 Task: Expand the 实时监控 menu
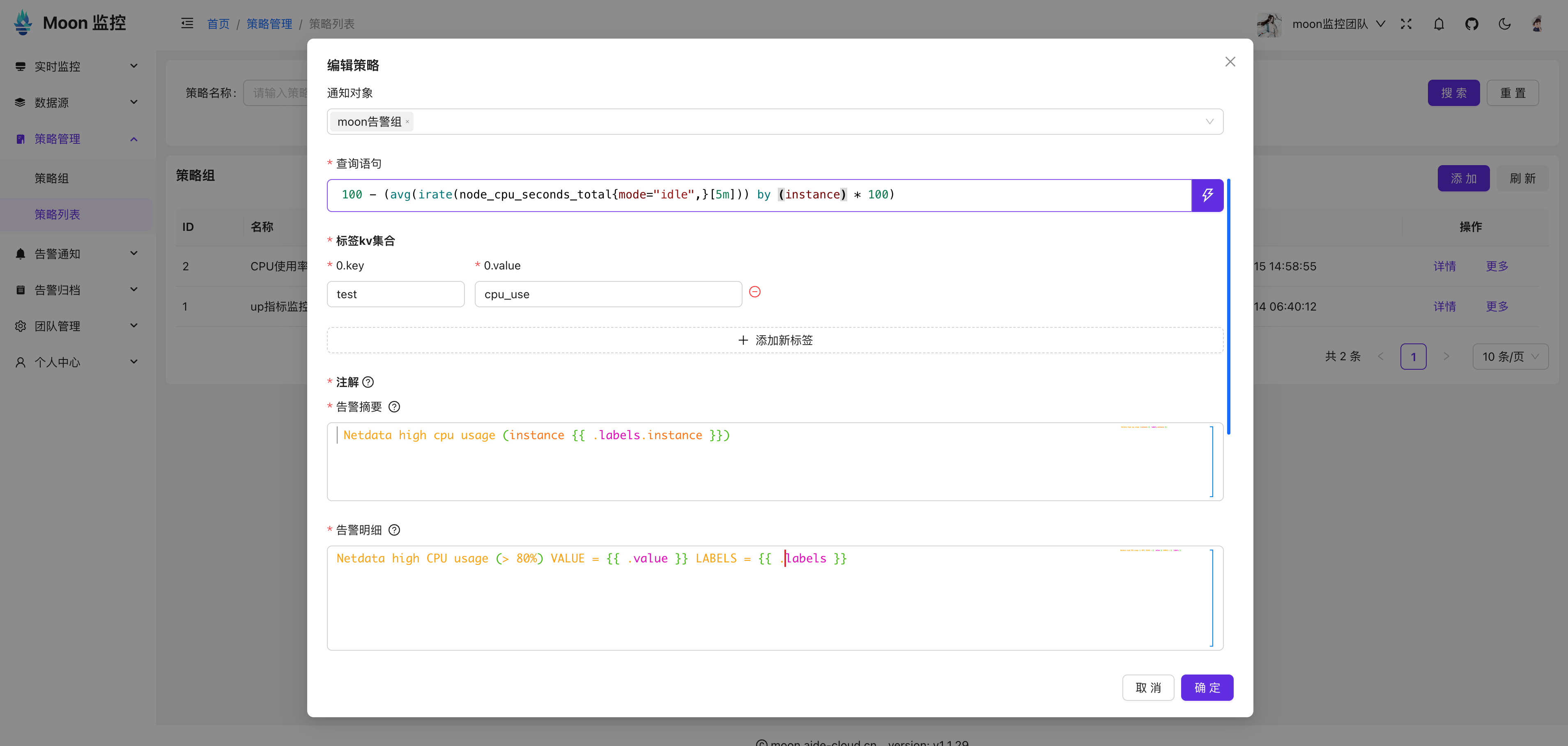tap(134, 66)
